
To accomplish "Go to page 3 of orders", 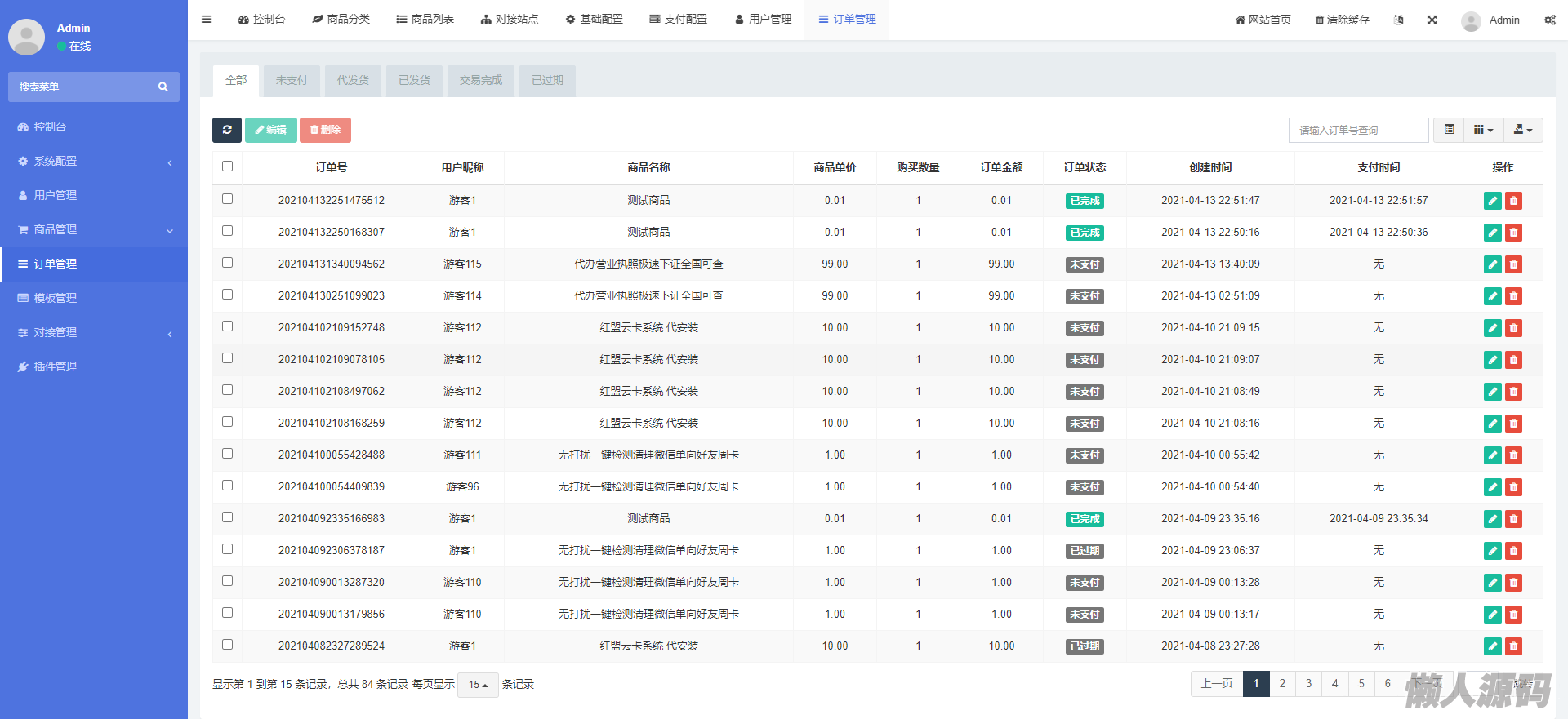I will coord(1308,684).
